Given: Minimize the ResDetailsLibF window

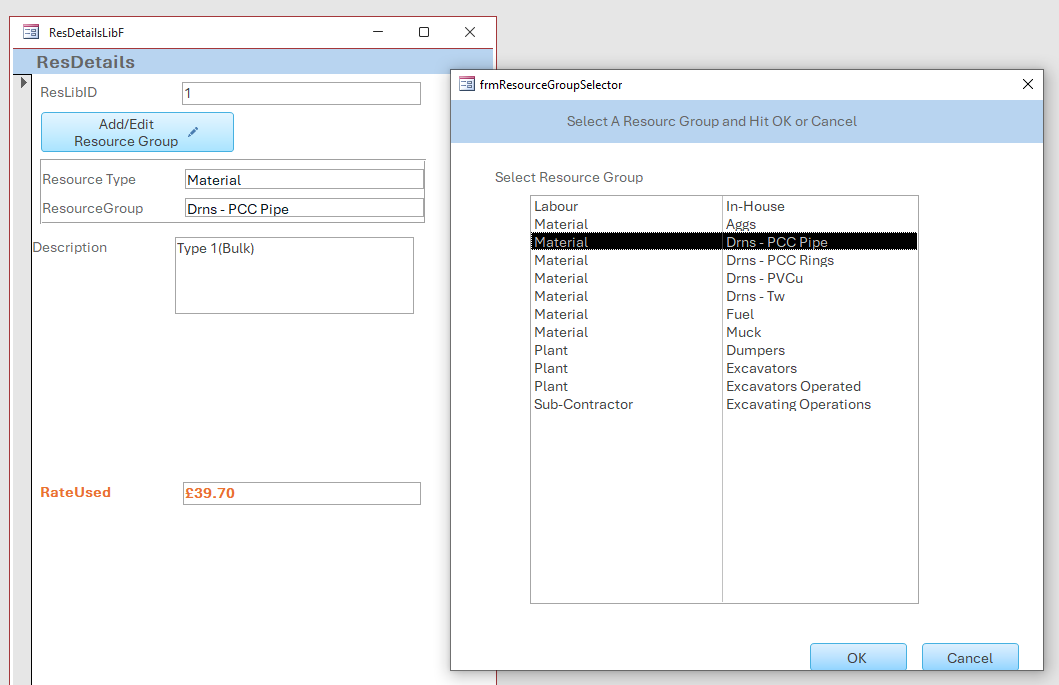Looking at the screenshot, I should point(378,32).
